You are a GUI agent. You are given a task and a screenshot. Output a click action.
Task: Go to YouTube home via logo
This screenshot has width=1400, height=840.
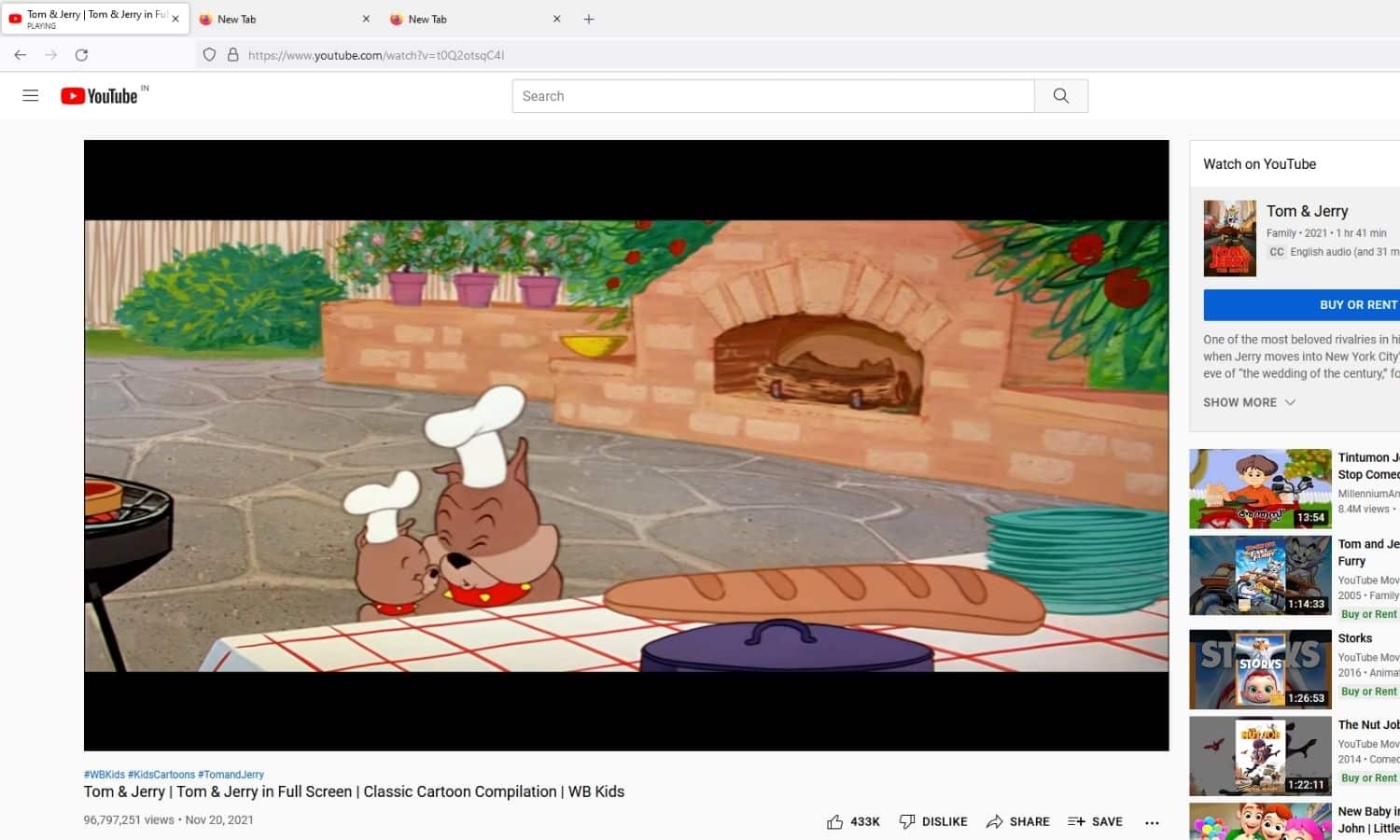coord(100,95)
